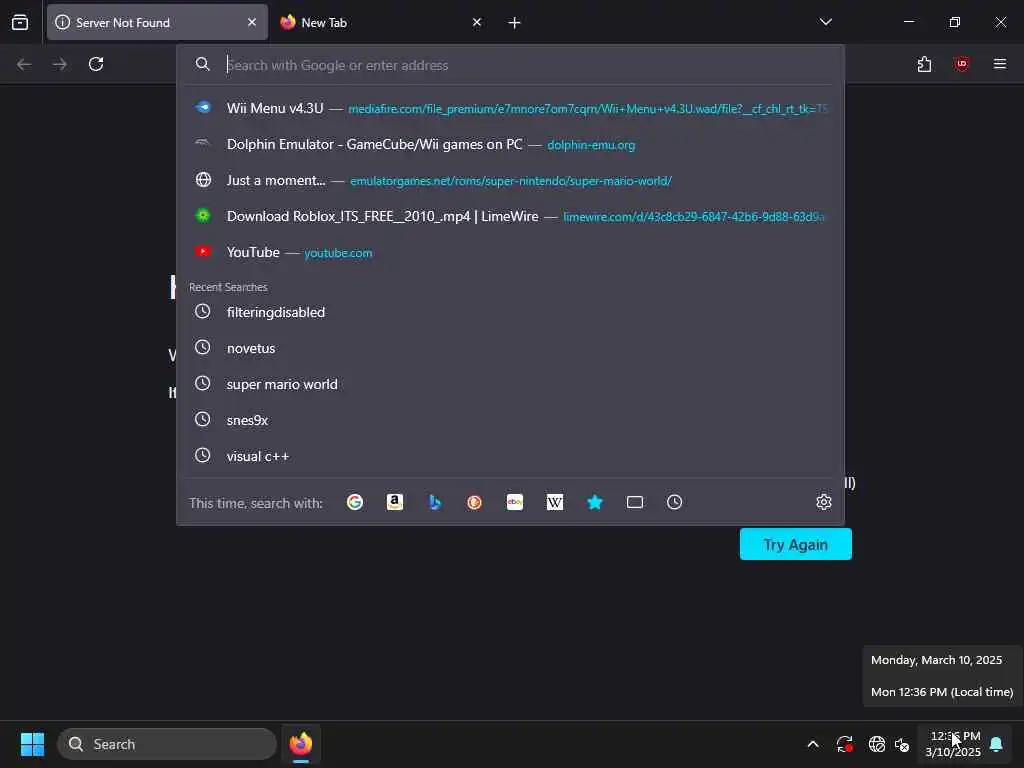Go back to the previous page
This screenshot has height=768, width=1024.
point(24,64)
